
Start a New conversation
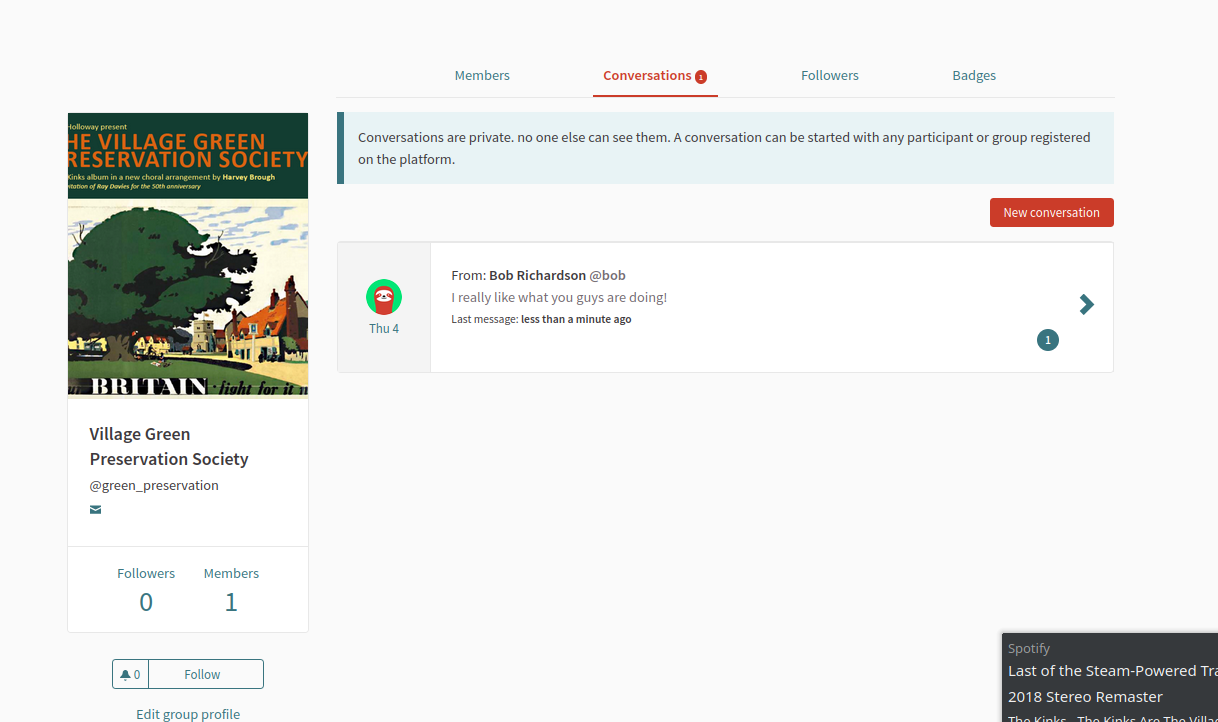pos(1051,212)
